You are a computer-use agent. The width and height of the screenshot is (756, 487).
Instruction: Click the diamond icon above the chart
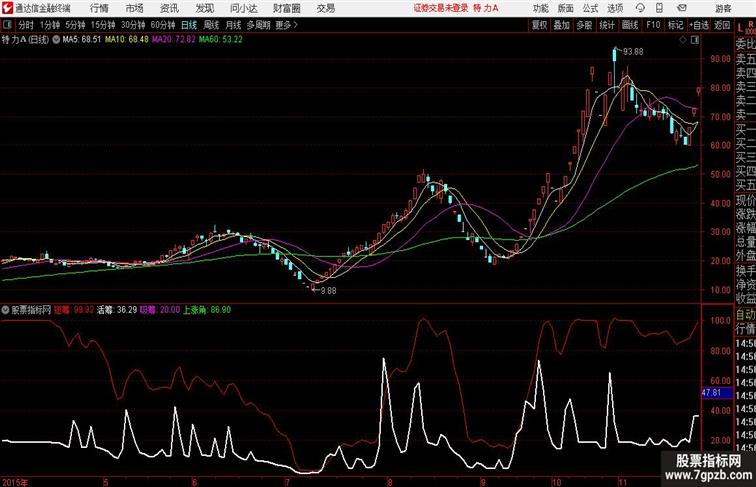click(683, 40)
